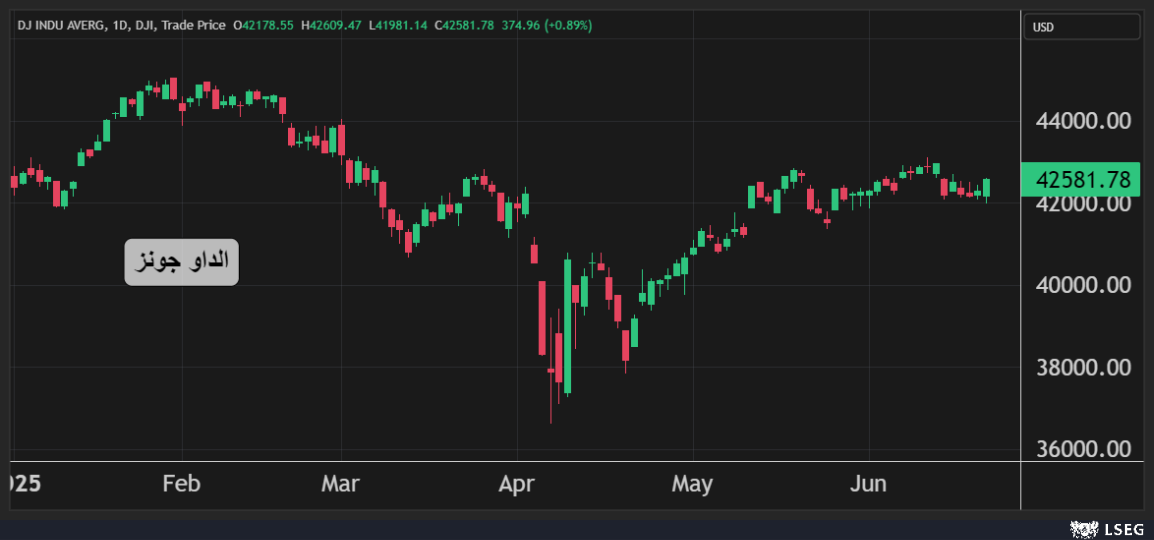Click the 38000.00 price axis label
The image size is (1154, 540).
pos(1084,367)
